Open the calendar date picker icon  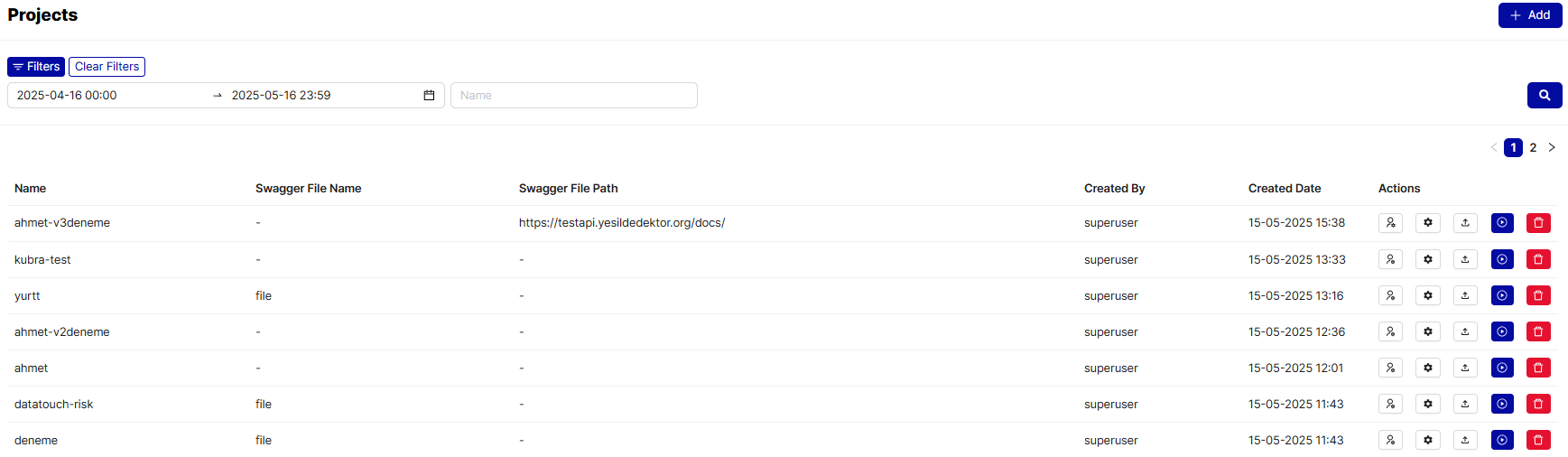429,95
